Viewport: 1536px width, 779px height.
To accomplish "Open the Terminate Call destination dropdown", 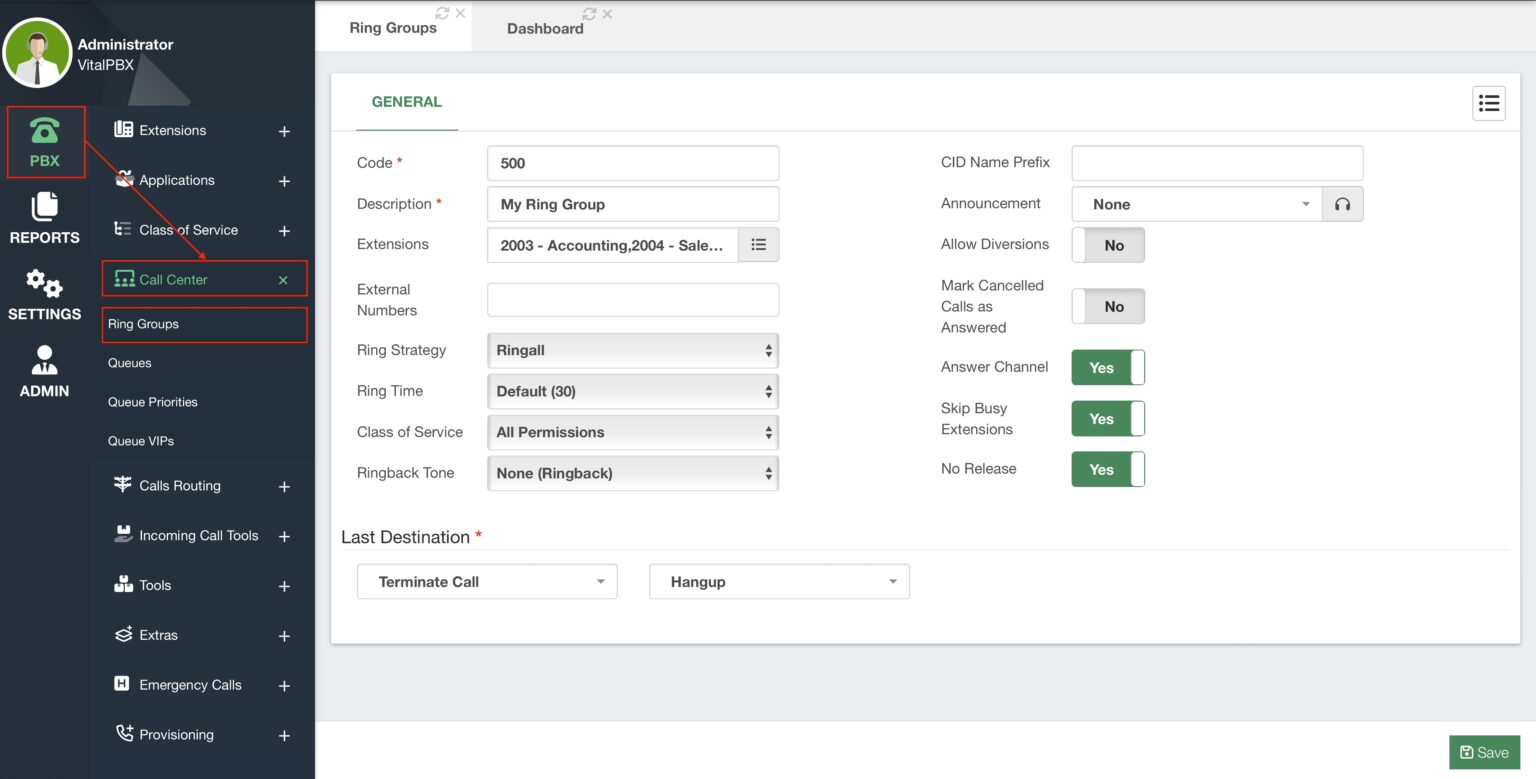I will [x=487, y=582].
